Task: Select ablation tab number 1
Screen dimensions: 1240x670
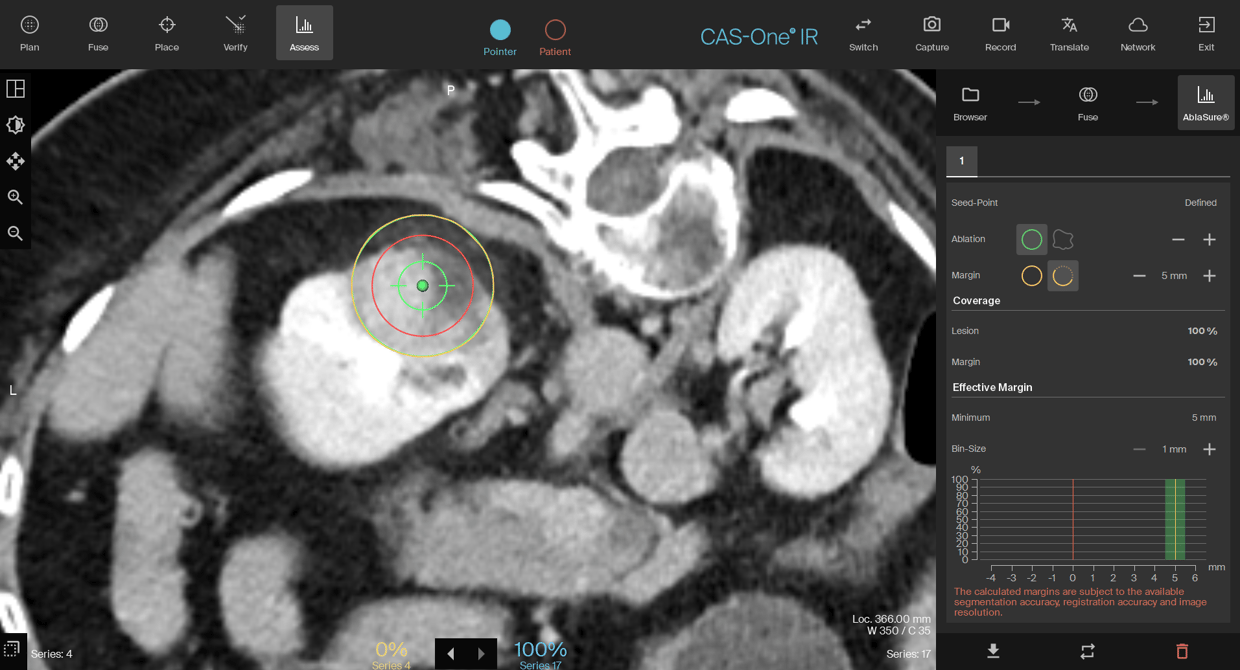Action: pos(962,161)
